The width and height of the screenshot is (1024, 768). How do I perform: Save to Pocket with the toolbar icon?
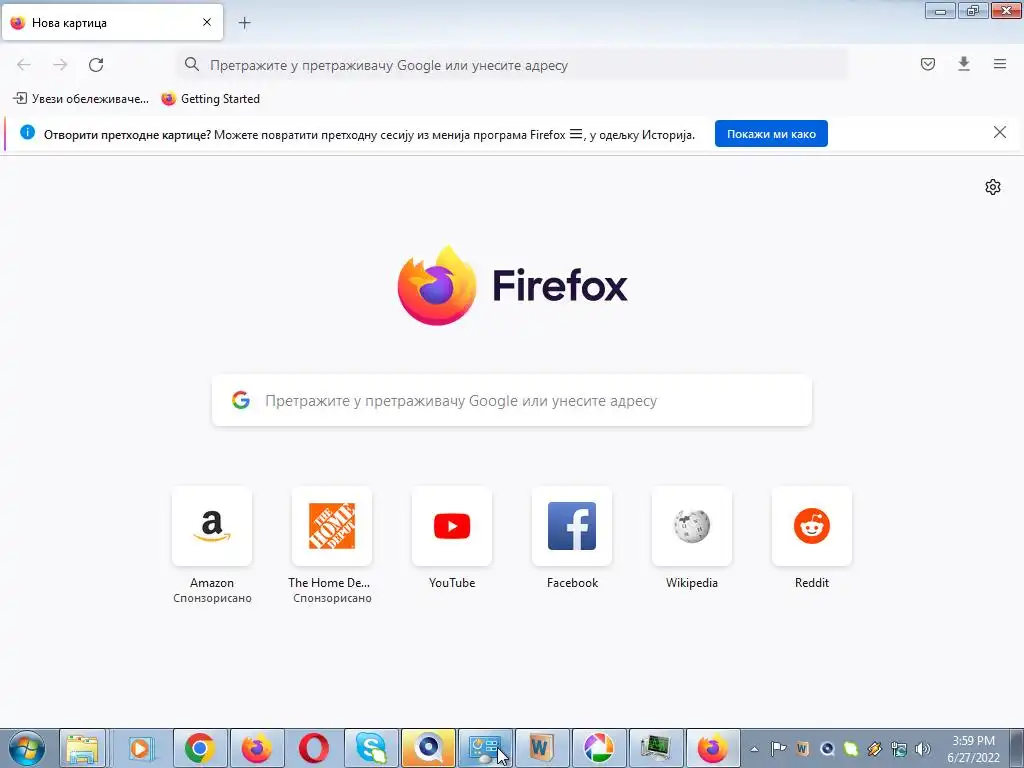(927, 64)
